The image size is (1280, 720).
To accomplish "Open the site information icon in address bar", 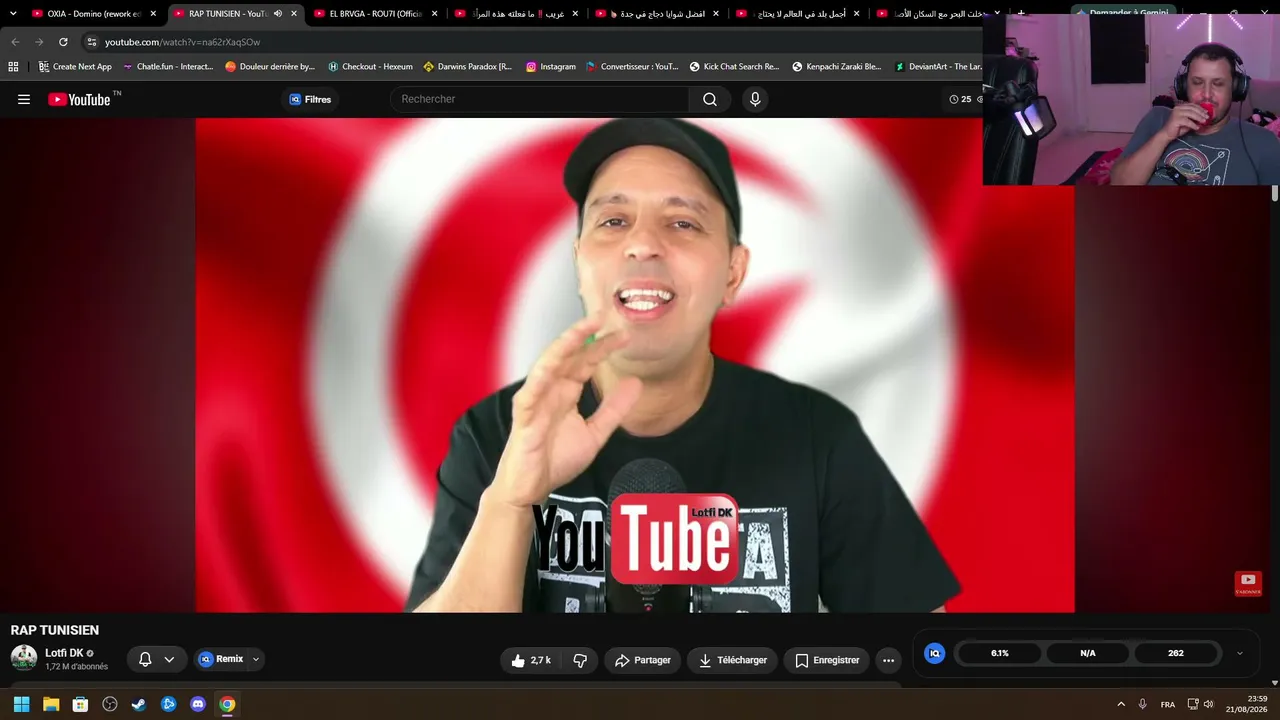I will 92,42.
